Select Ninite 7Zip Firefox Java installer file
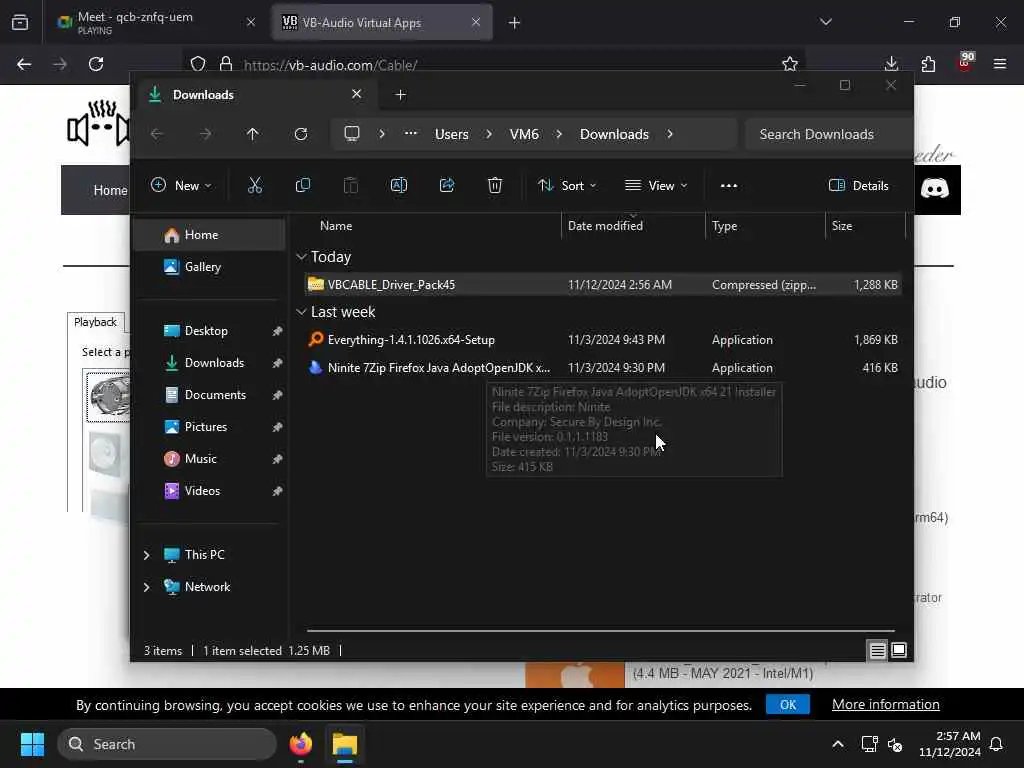Screen dimensions: 1024x768 pyautogui.click(x=603, y=368)
